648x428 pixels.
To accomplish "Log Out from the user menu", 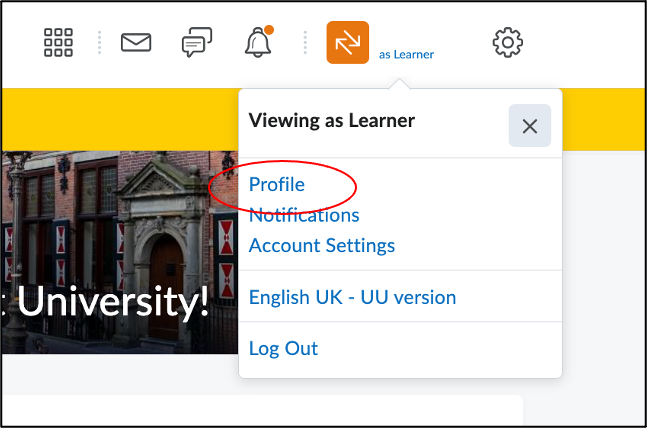I will (x=283, y=349).
